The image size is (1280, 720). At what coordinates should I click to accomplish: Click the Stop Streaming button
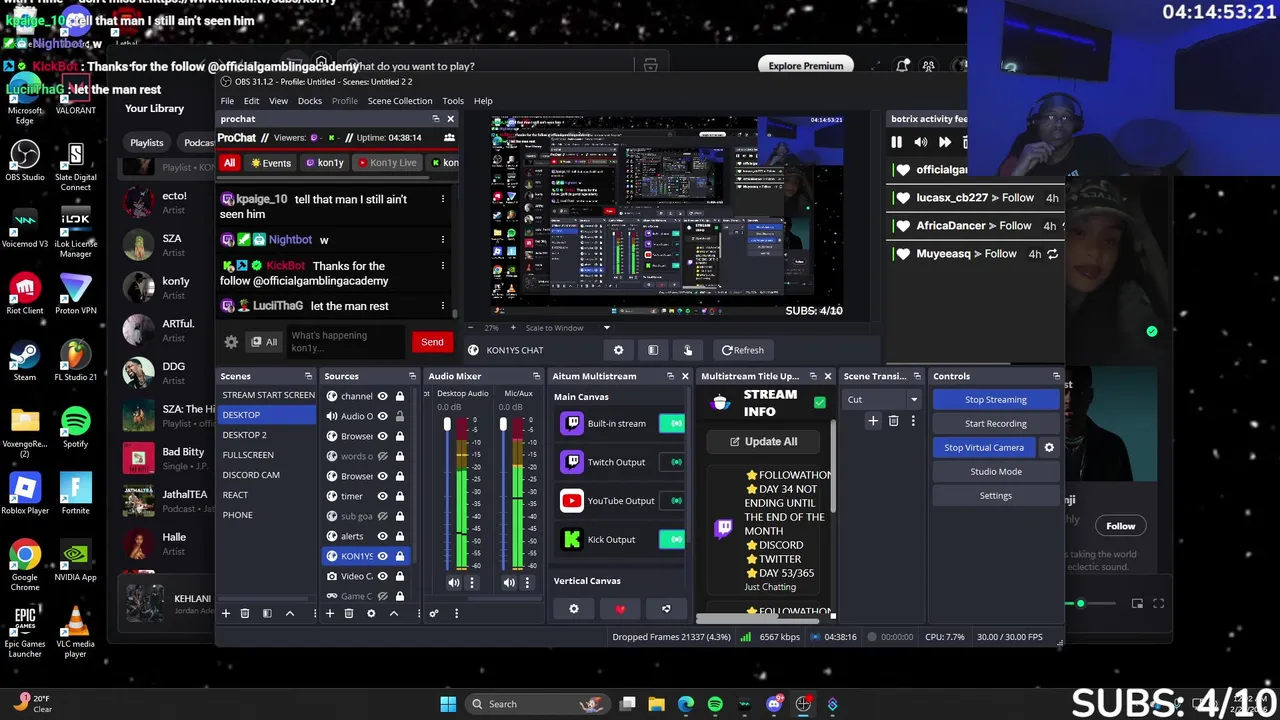coord(995,399)
